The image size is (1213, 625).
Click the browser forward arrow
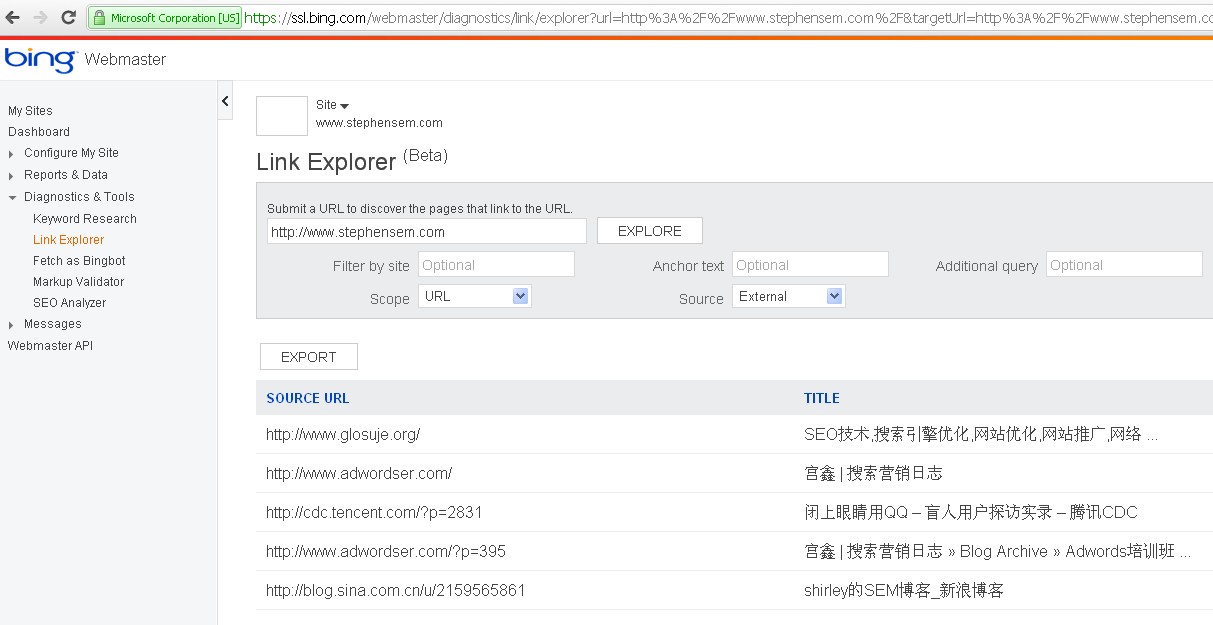40,17
